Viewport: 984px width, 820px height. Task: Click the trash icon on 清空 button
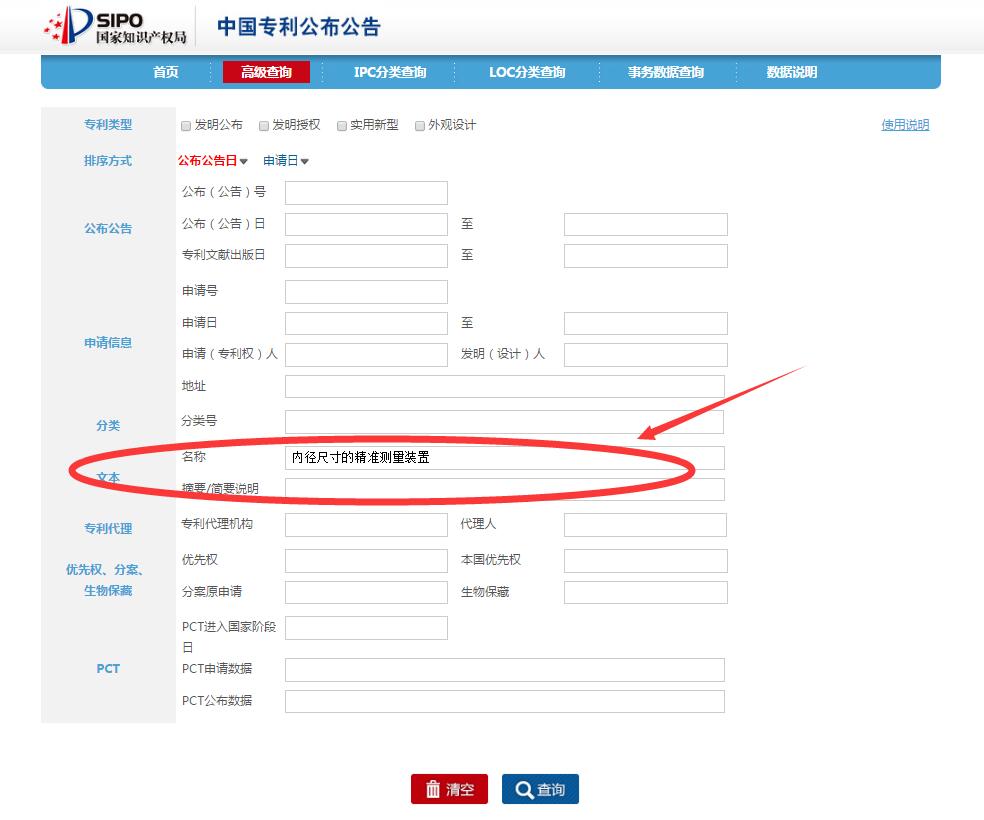[434, 789]
